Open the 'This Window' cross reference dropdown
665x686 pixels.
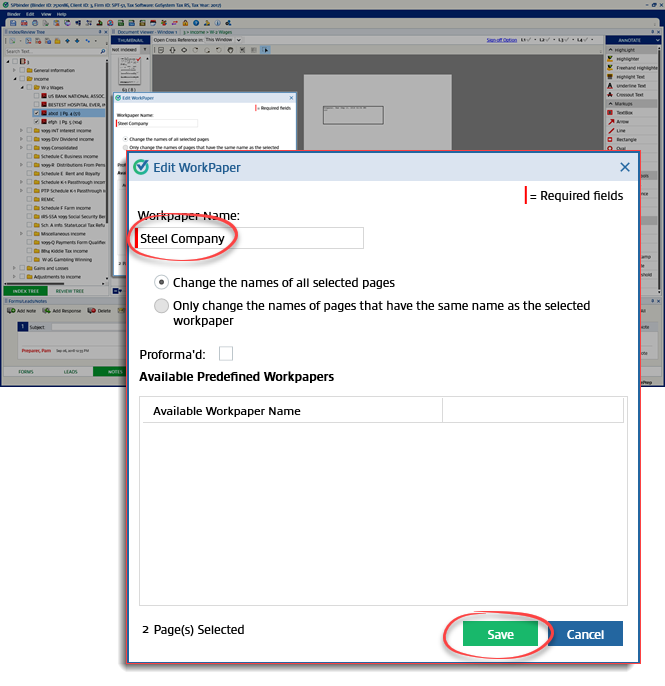coord(238,40)
